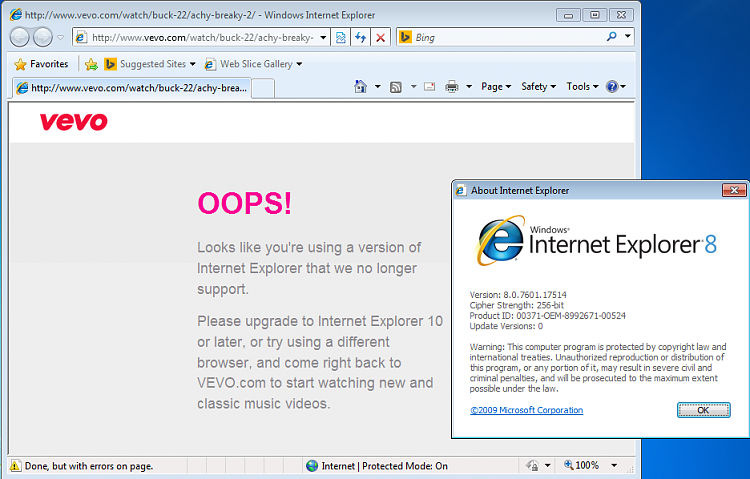Click Cipher Strength: 256-bit text
Image resolution: width=750 pixels, height=479 pixels.
pos(517,305)
